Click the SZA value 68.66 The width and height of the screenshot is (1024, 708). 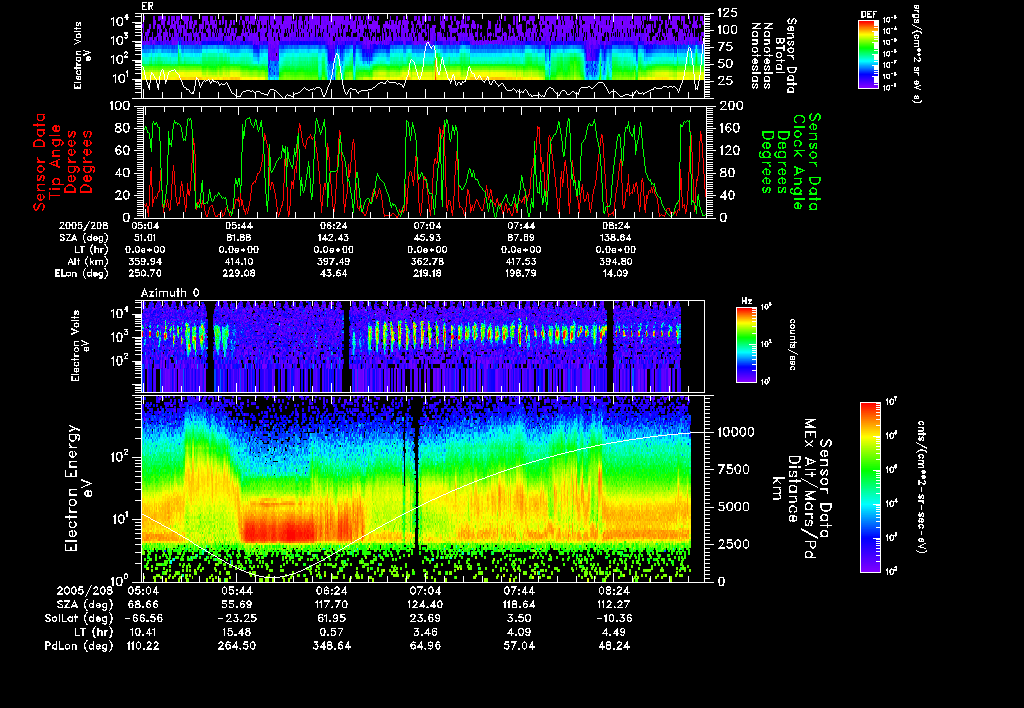tap(144, 604)
